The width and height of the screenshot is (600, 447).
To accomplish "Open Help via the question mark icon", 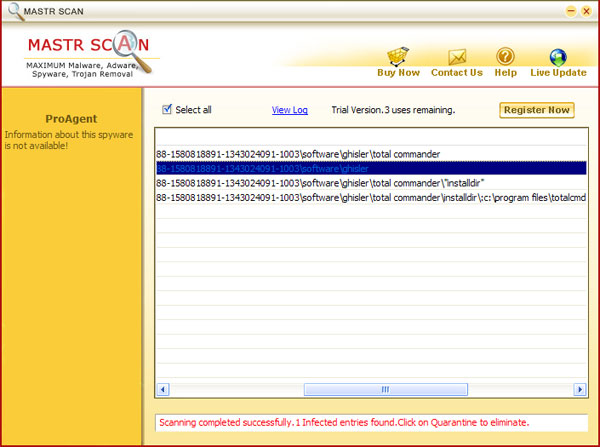I will 505,56.
